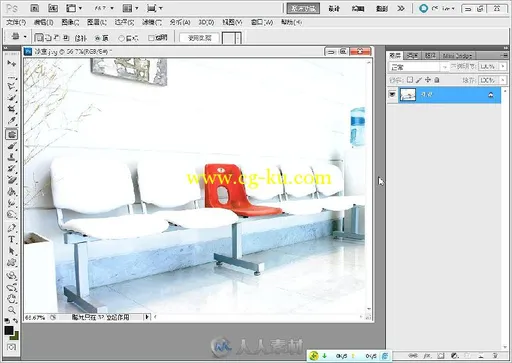
Task: Select the Path Selection tool
Action: [12, 251]
